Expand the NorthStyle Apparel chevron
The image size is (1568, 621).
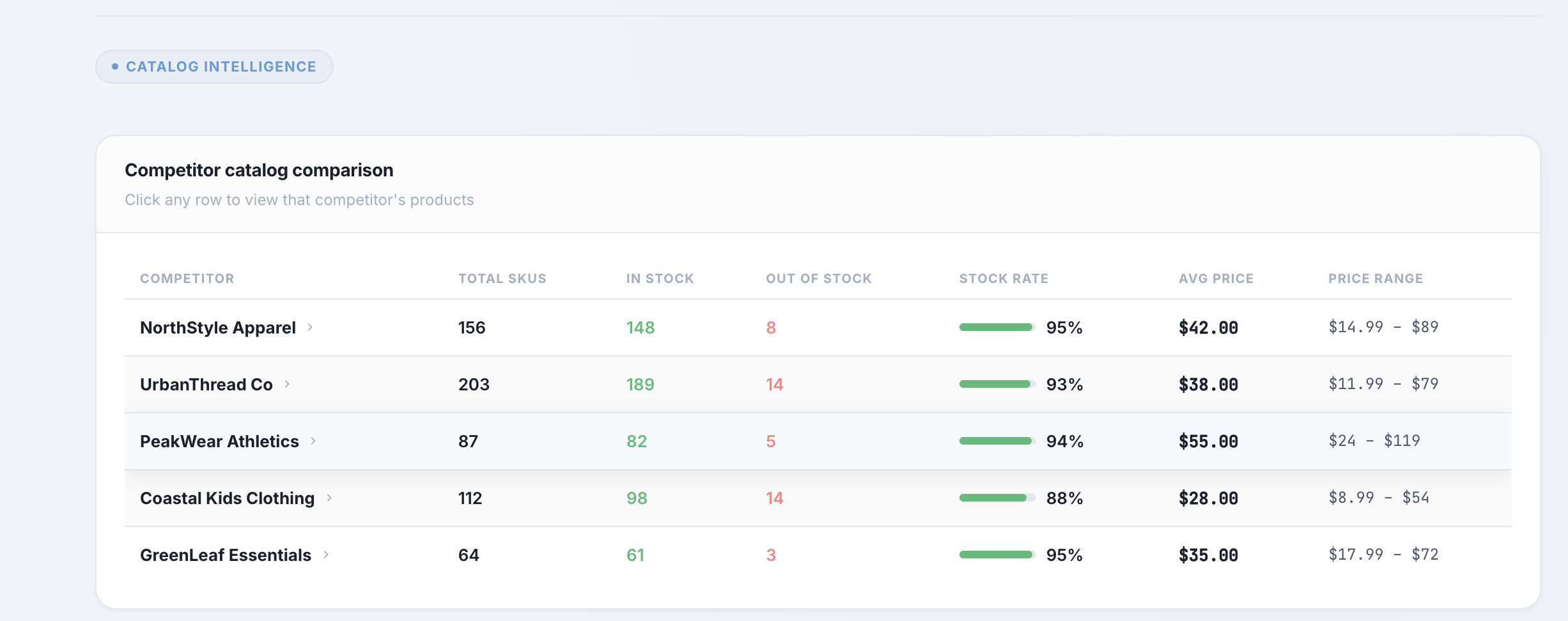point(311,327)
